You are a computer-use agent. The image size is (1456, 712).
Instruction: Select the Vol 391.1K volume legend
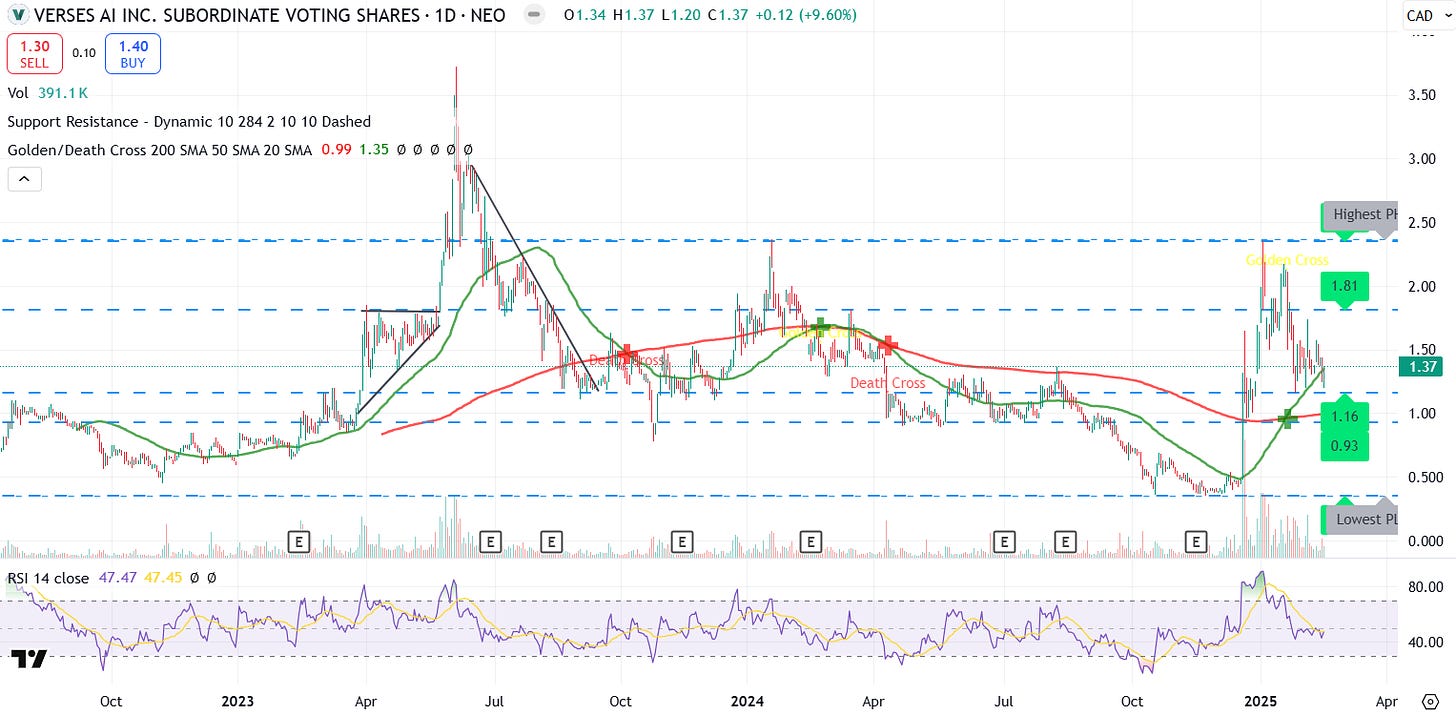(x=46, y=92)
